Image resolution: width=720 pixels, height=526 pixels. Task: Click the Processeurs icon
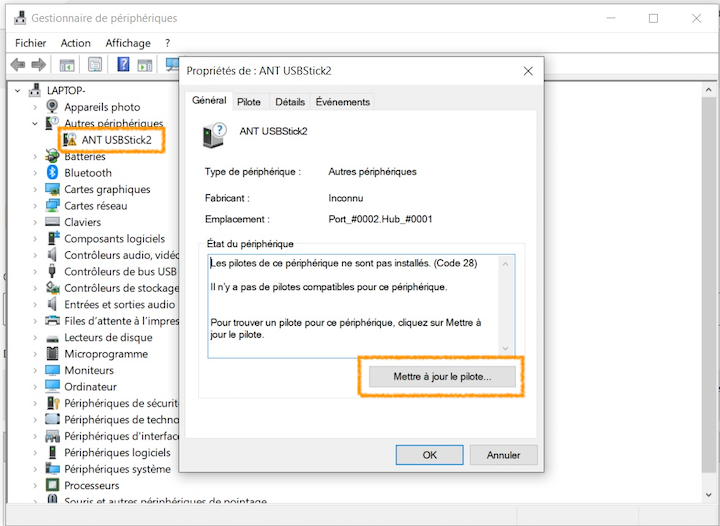click(52, 485)
